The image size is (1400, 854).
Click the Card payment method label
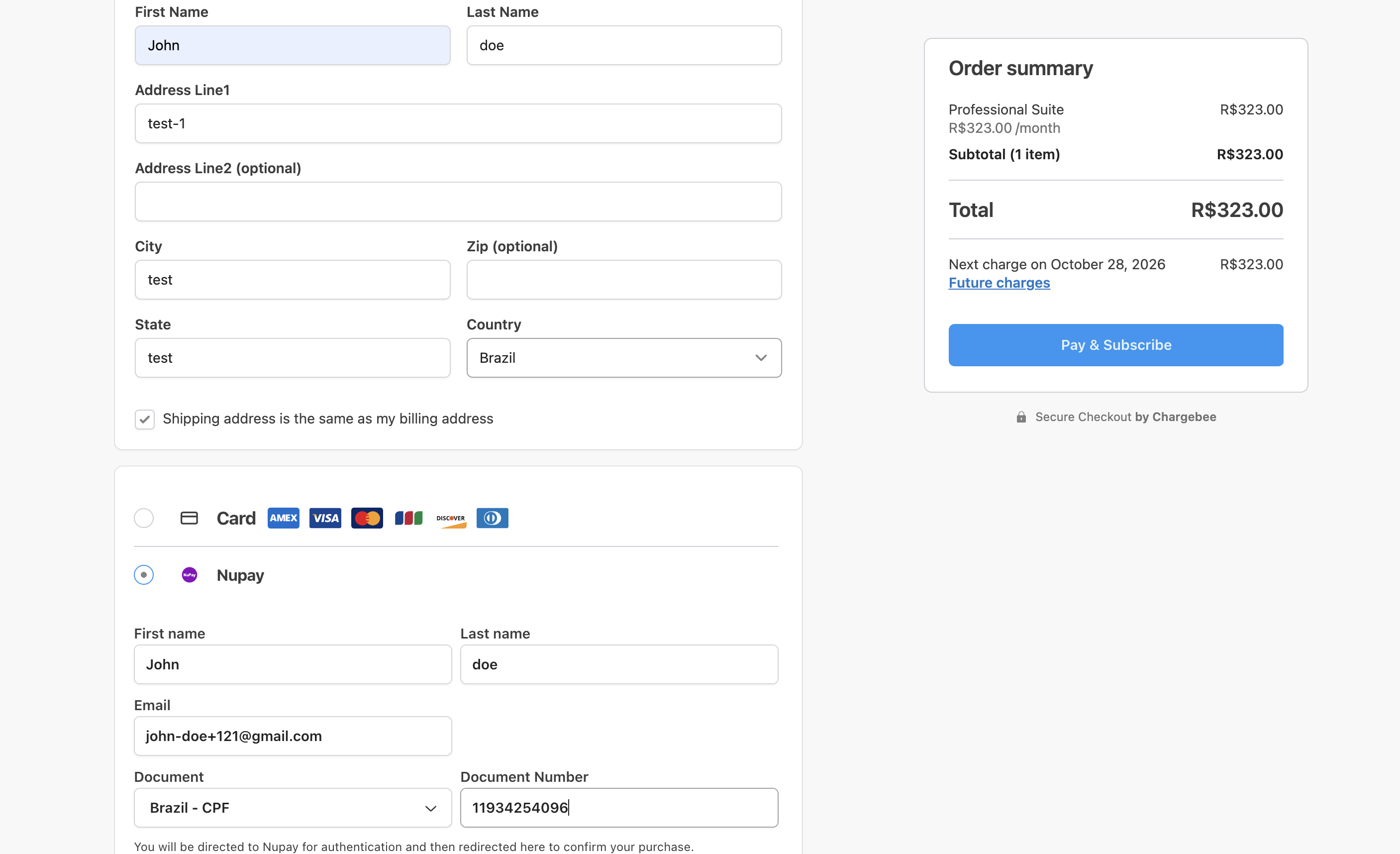click(x=236, y=518)
